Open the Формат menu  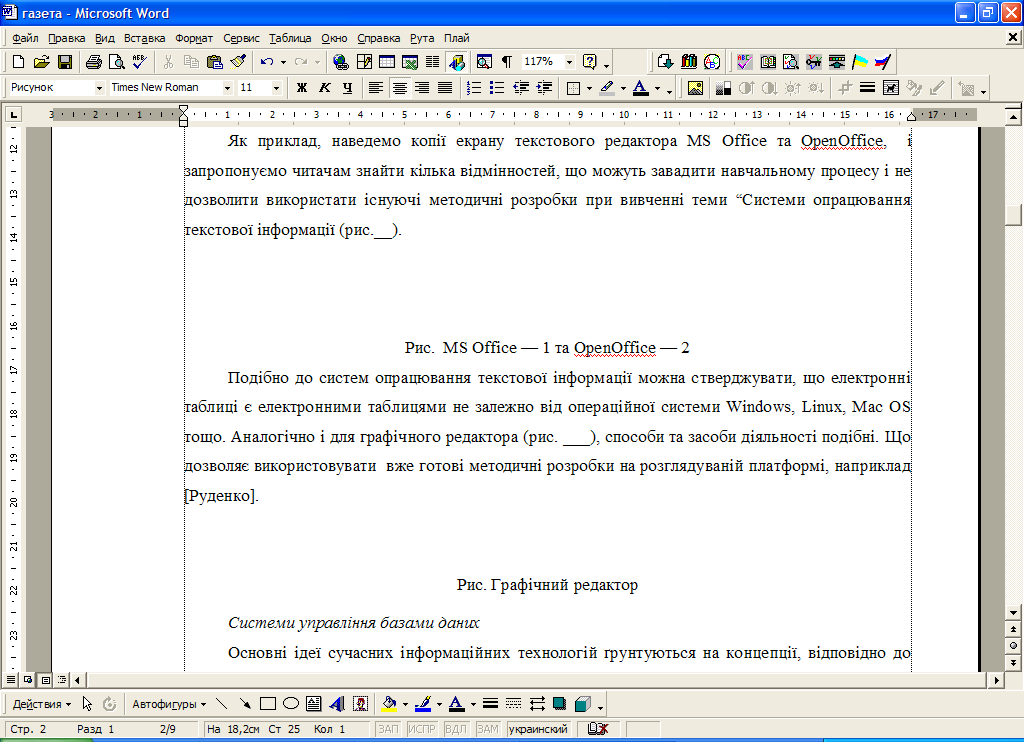tap(194, 38)
